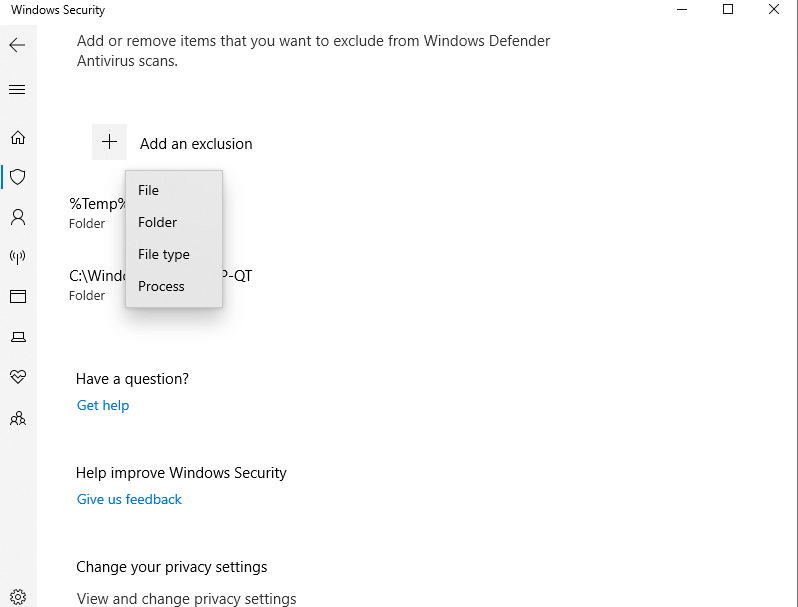Choose File from exclusion menu
This screenshot has height=607, width=798.
[x=149, y=190]
